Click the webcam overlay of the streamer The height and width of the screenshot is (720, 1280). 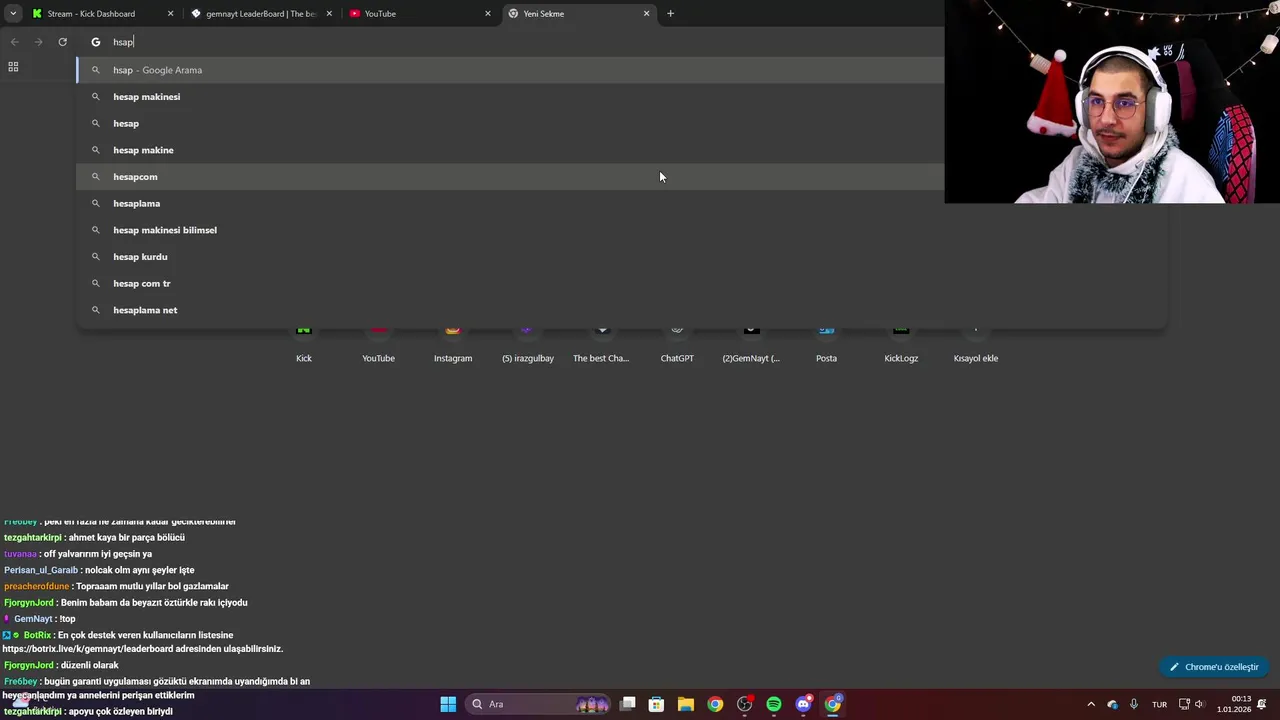(x=1112, y=102)
